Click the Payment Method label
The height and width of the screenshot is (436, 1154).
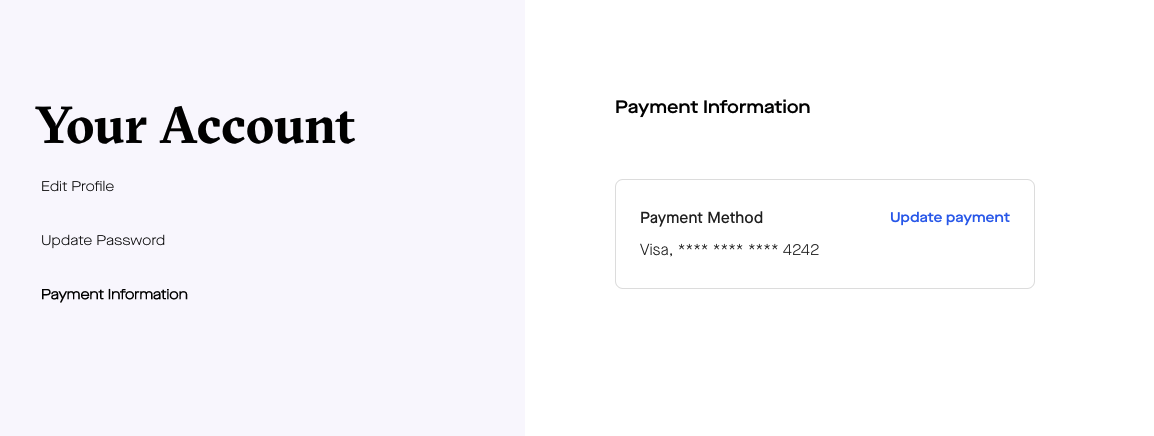pos(701,217)
